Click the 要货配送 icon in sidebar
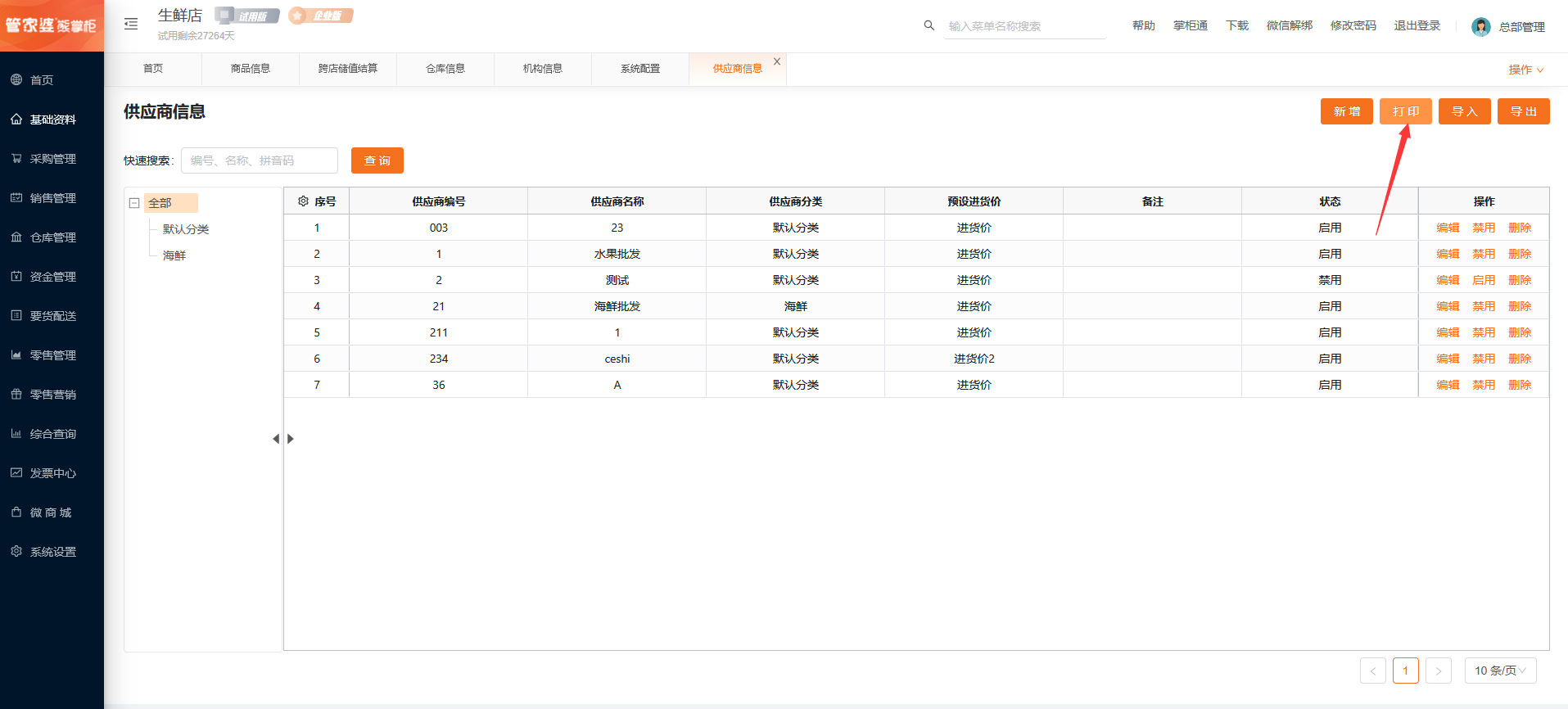The height and width of the screenshot is (709, 1568). 16,315
